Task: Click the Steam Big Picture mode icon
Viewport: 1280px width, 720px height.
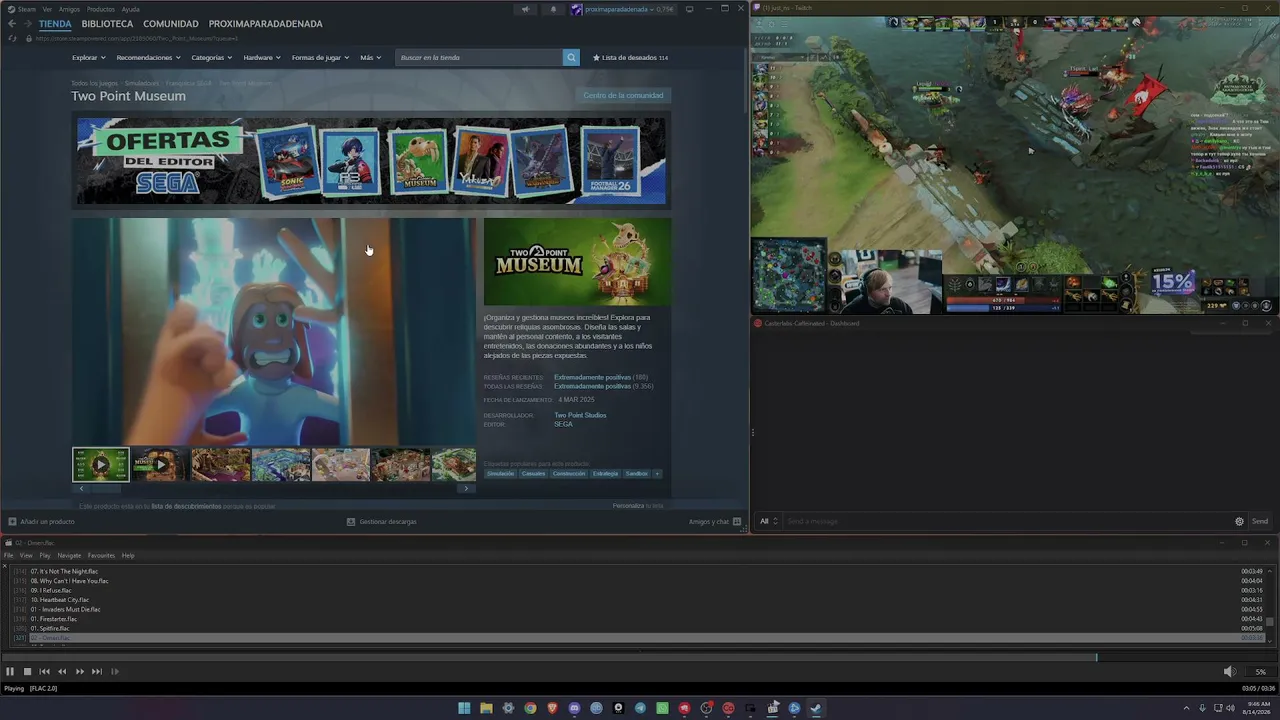Action: (689, 9)
